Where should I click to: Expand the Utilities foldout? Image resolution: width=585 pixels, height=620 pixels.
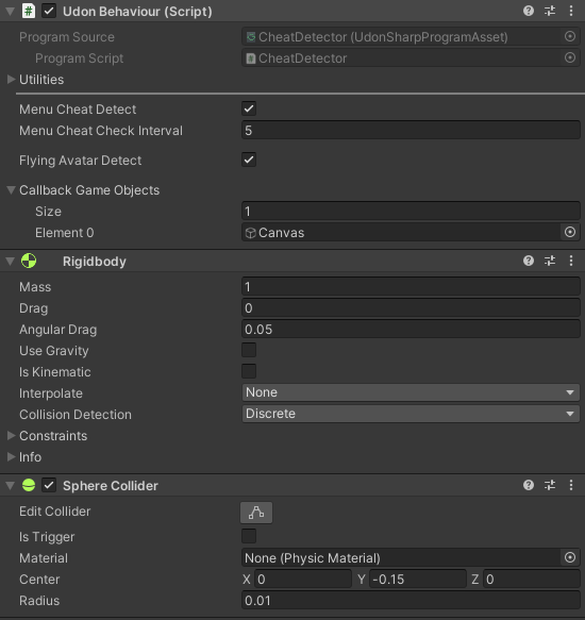click(11, 79)
